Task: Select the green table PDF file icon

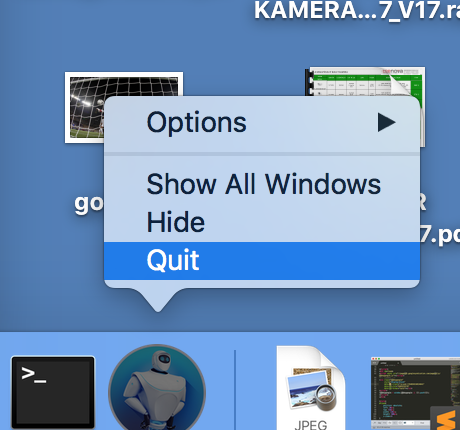Action: [x=365, y=107]
